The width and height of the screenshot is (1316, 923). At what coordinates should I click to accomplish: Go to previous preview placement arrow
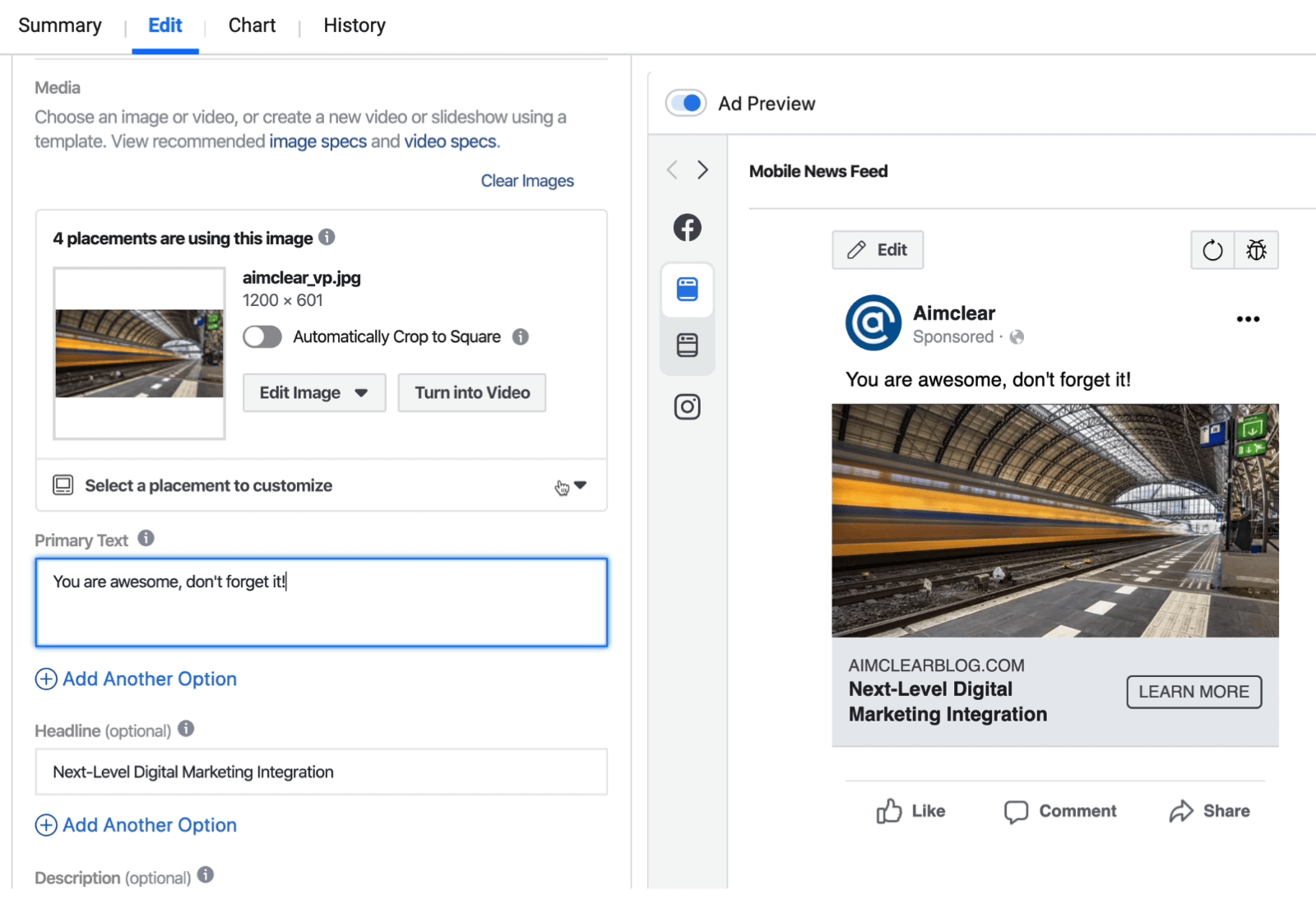pos(673,170)
